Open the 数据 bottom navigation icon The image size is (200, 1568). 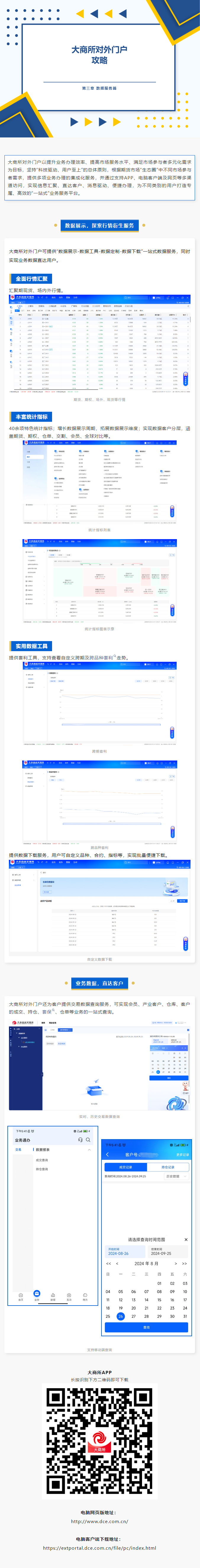pyautogui.click(x=52, y=1297)
